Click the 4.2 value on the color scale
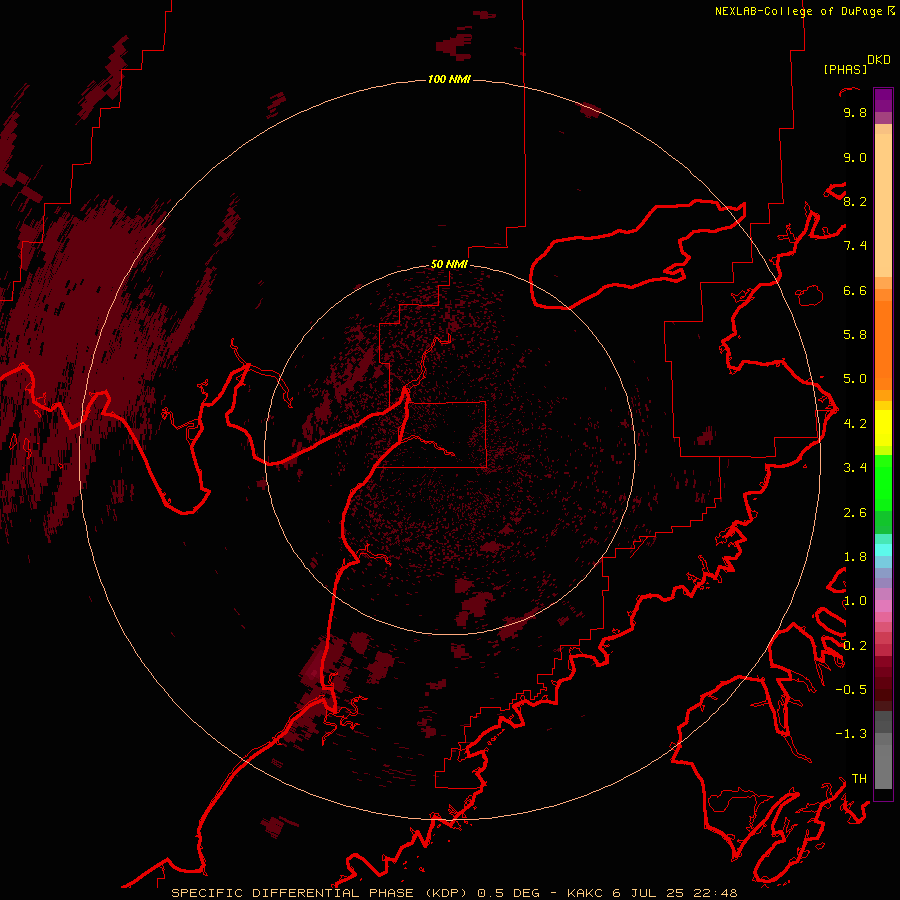The image size is (900, 900). coord(855,424)
